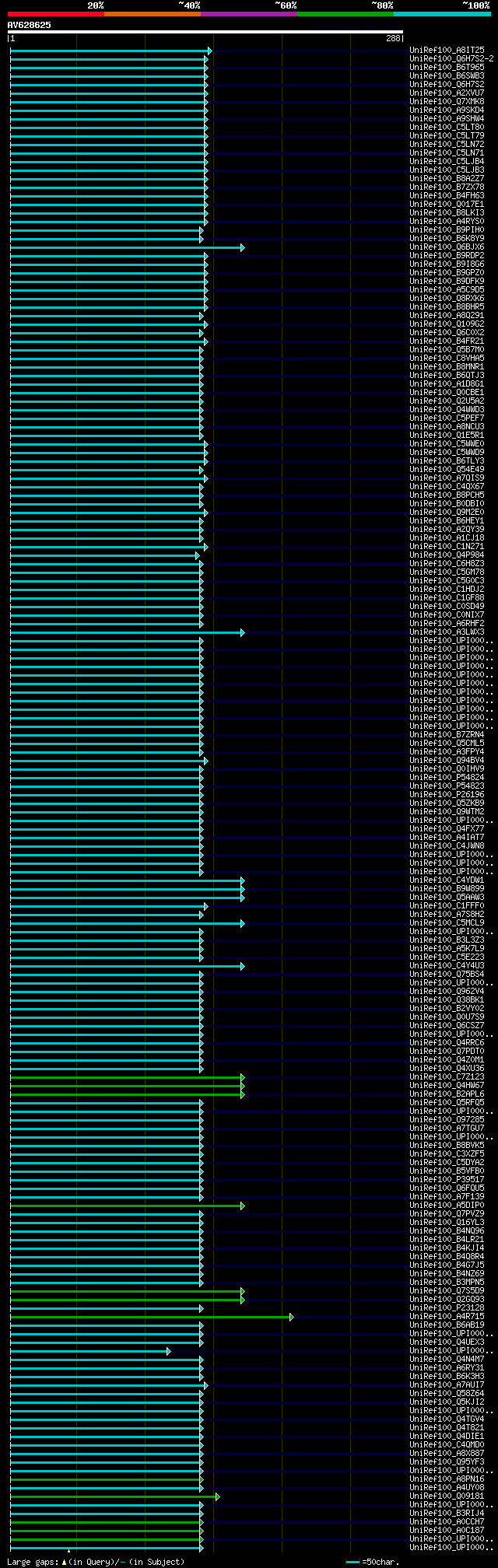The height and width of the screenshot is (1568, 498).
Task: Click the green alignment bar for Q09181
Action: tap(114, 1497)
